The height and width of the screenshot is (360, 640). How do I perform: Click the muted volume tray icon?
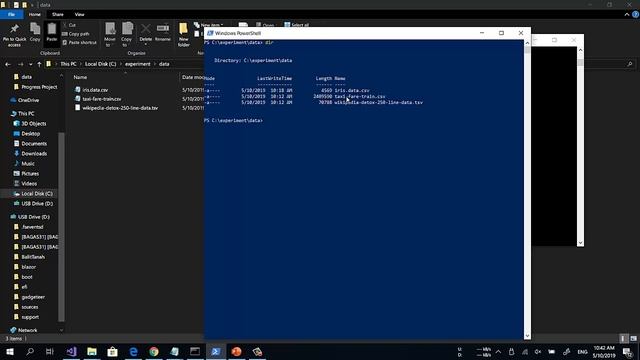click(538, 351)
